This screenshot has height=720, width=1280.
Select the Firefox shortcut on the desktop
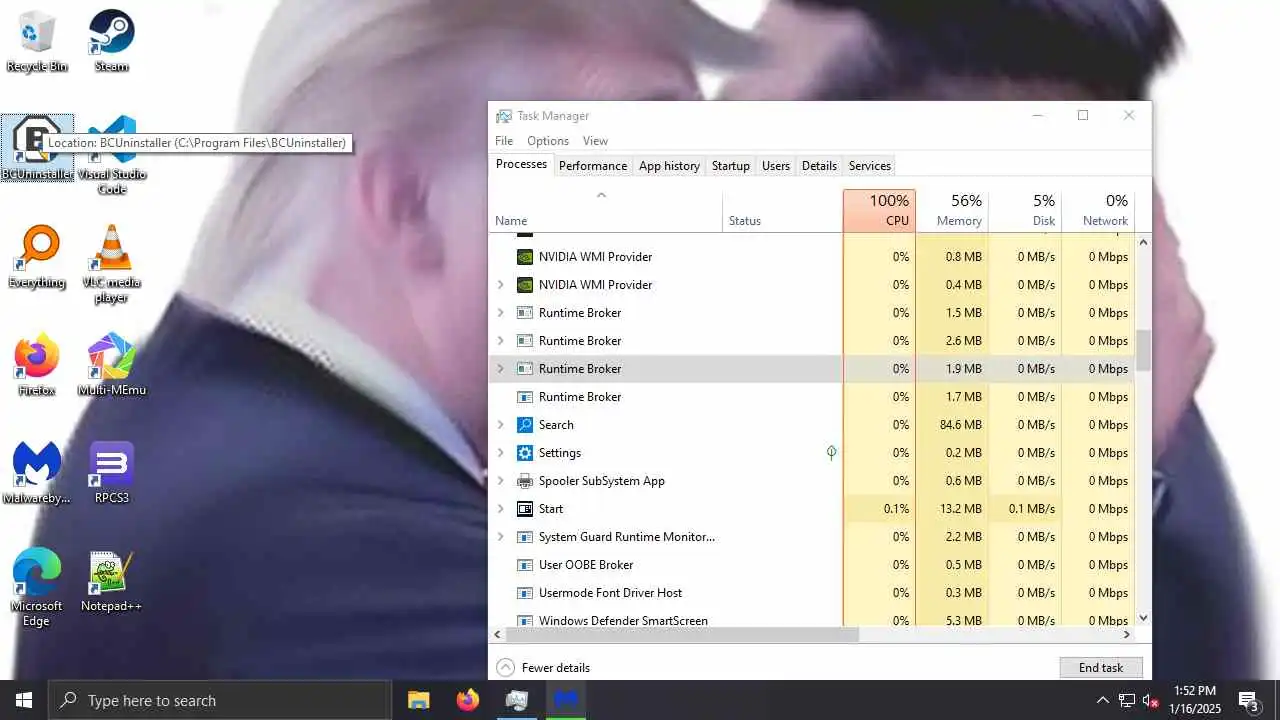[37, 365]
